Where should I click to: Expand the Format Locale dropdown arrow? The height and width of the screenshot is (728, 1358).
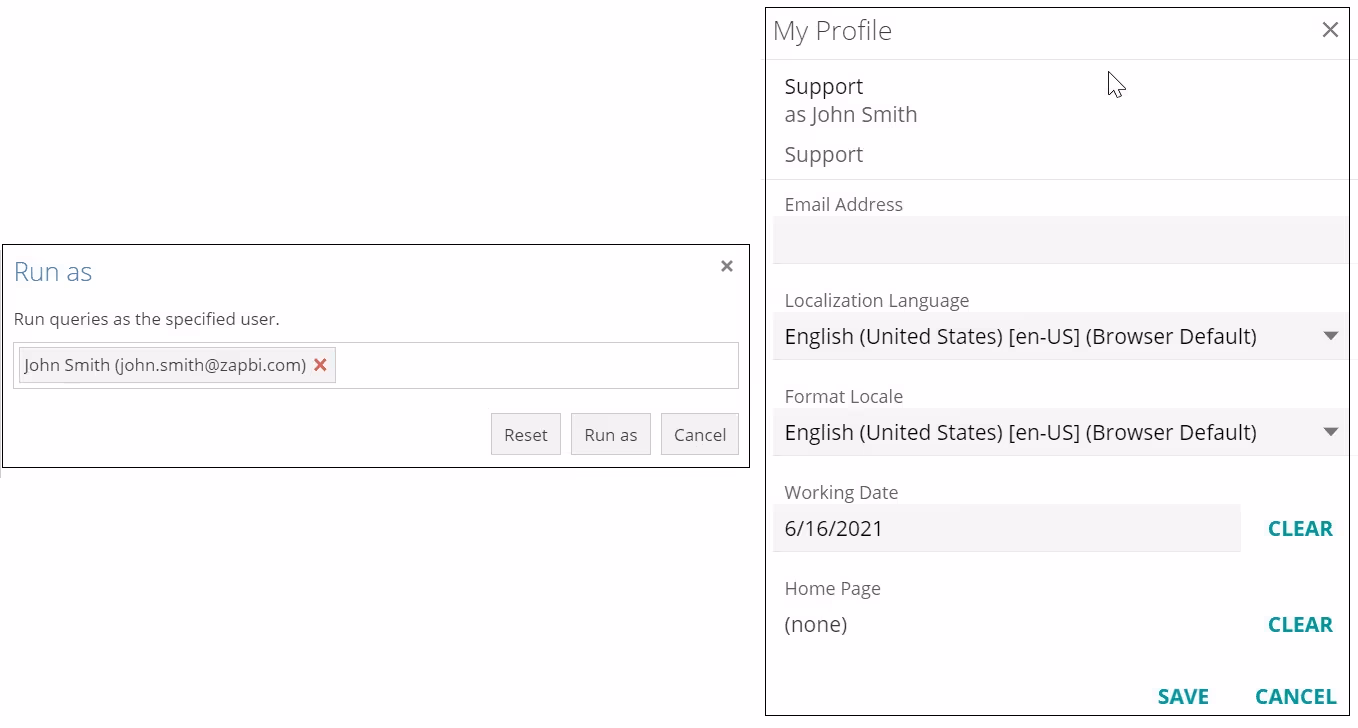pos(1330,432)
